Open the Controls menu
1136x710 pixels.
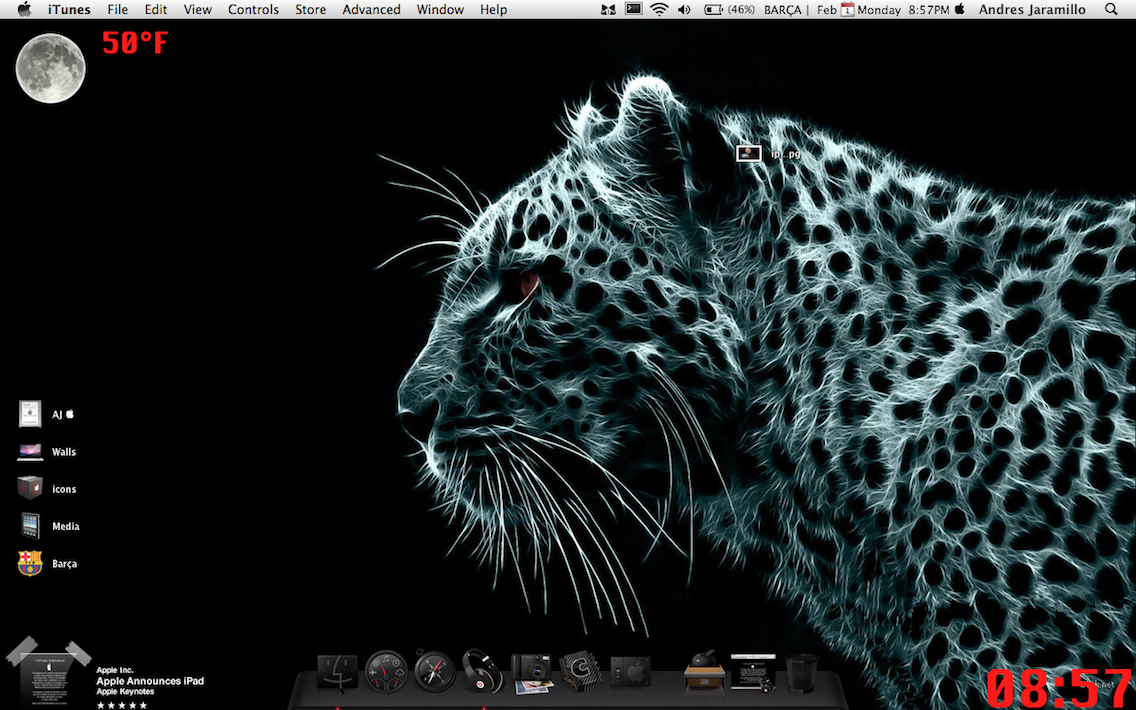click(253, 9)
